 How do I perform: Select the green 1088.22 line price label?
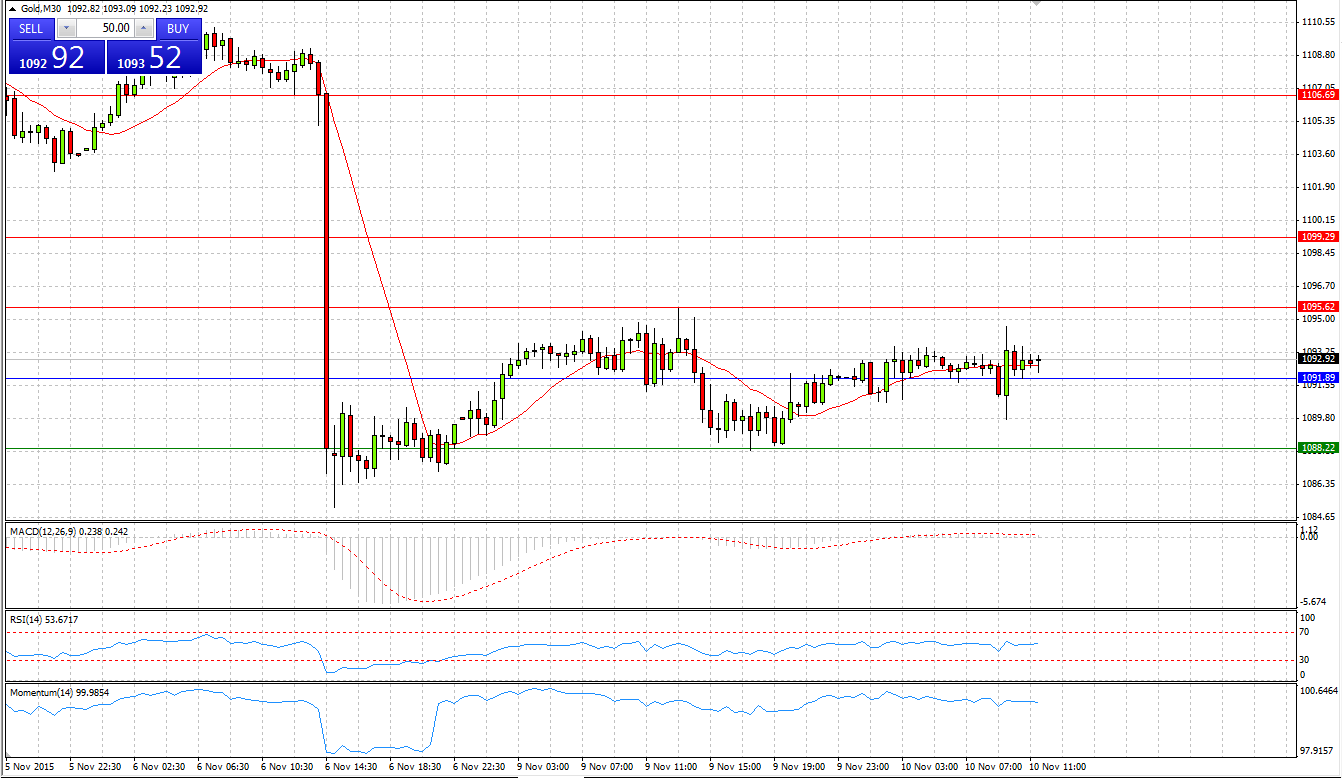click(1318, 448)
